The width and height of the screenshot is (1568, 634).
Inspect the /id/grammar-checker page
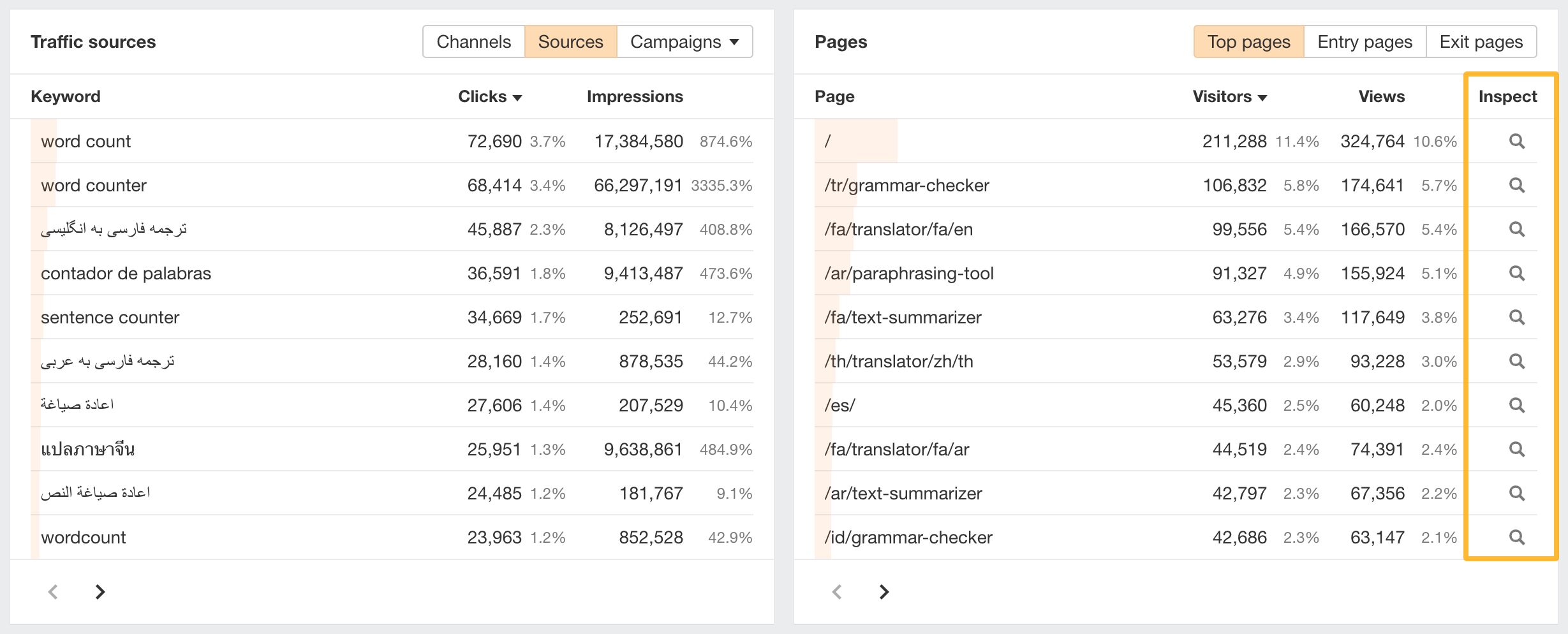pos(1516,537)
